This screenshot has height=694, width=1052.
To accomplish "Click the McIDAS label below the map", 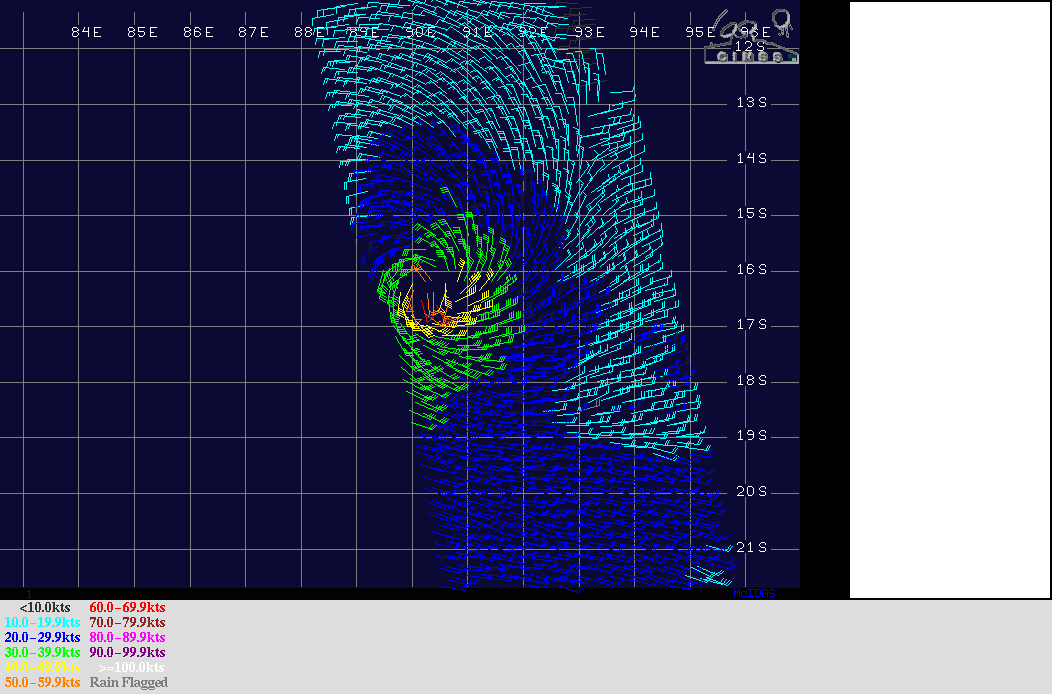I will [x=754, y=593].
